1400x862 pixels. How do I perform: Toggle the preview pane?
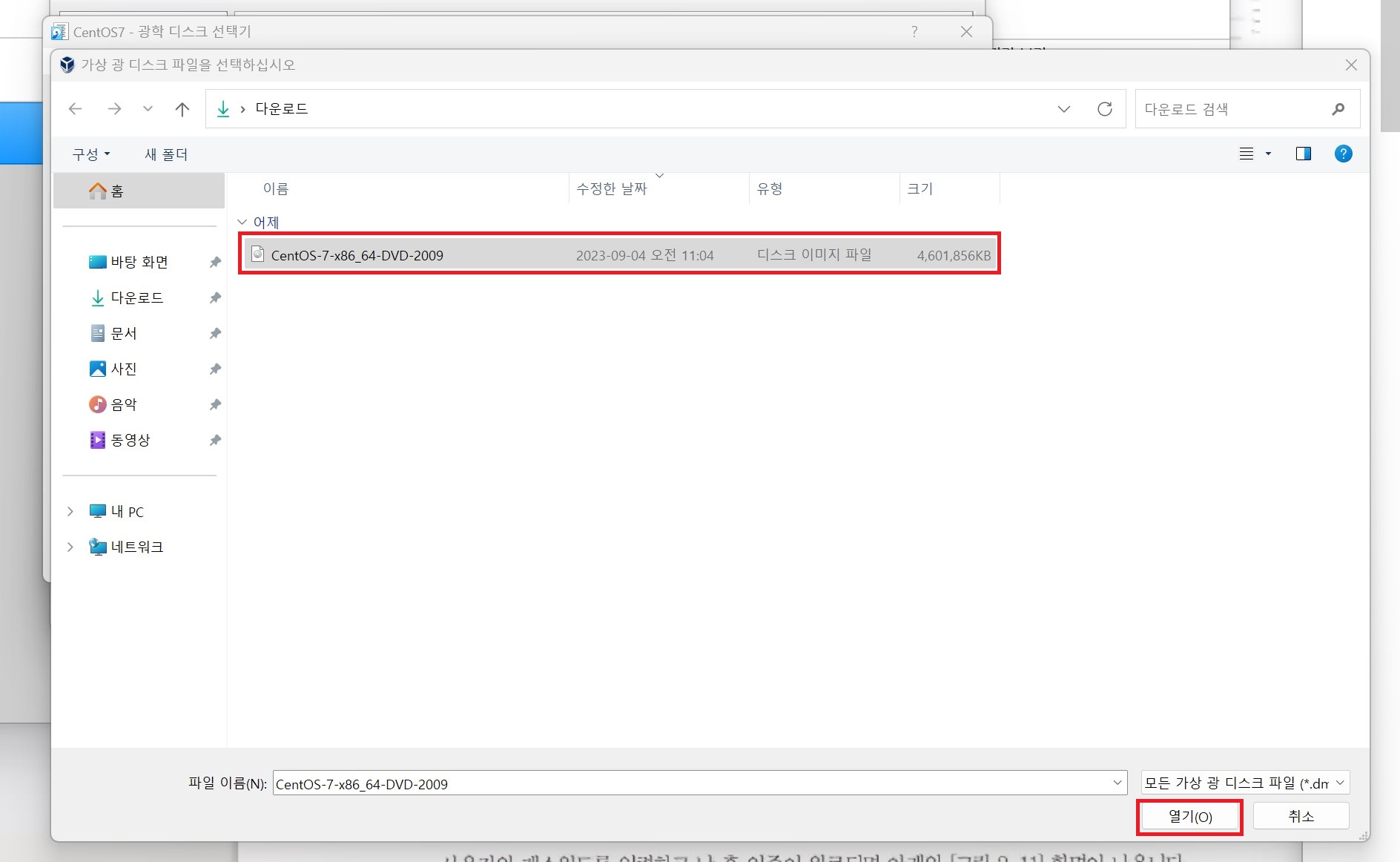point(1304,154)
